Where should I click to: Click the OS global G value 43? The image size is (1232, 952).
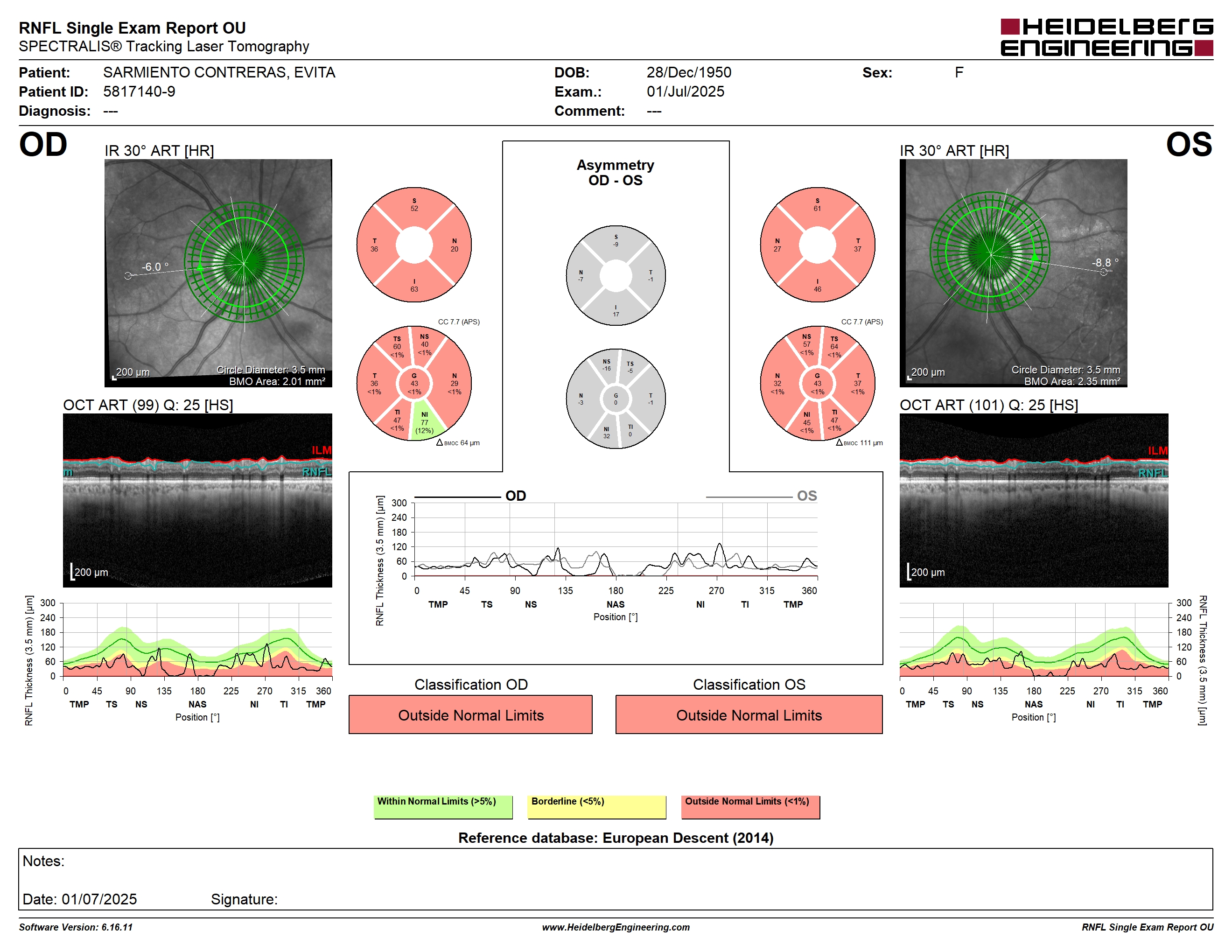818,384
